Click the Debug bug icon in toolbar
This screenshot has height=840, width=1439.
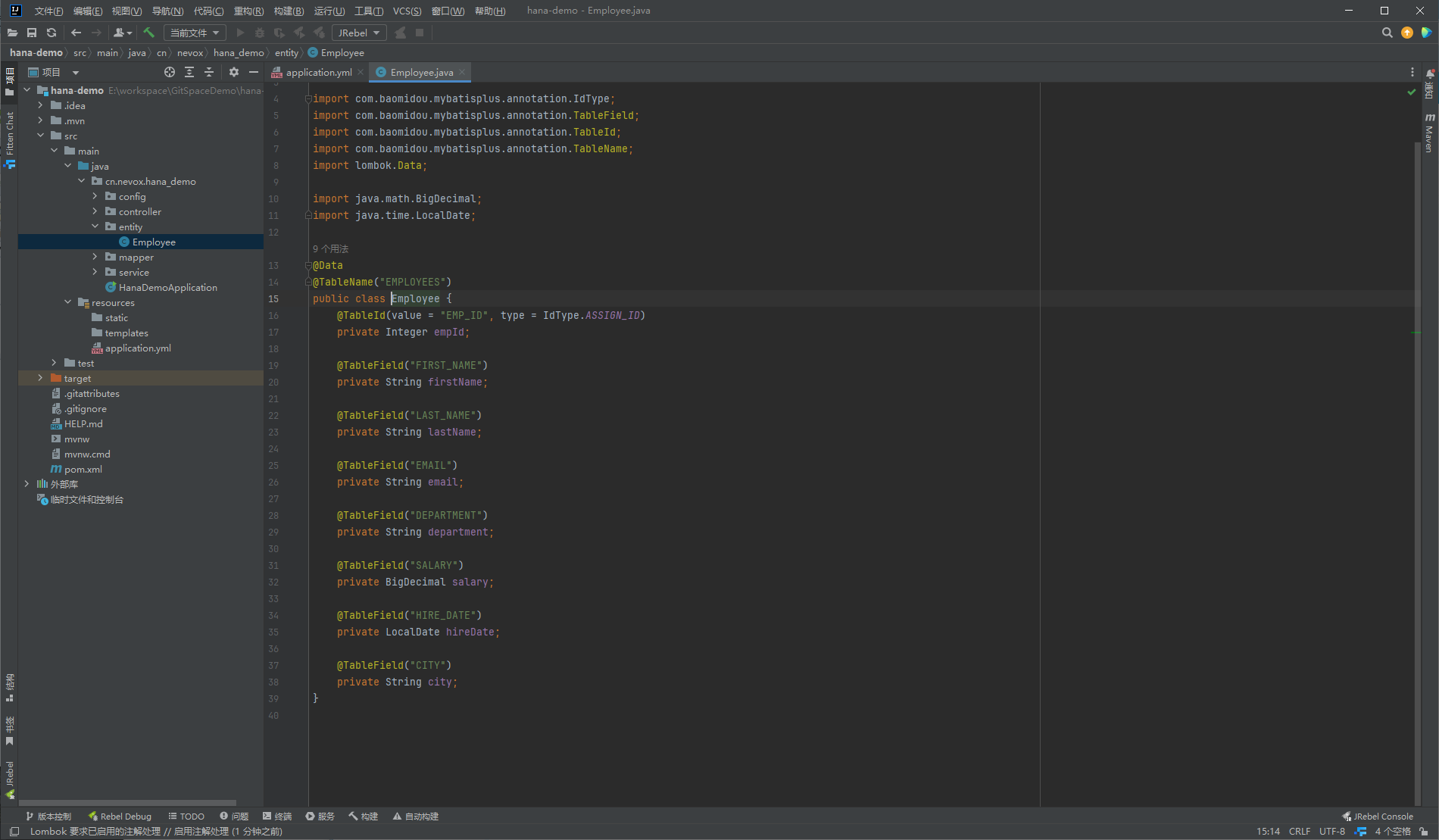[260, 33]
